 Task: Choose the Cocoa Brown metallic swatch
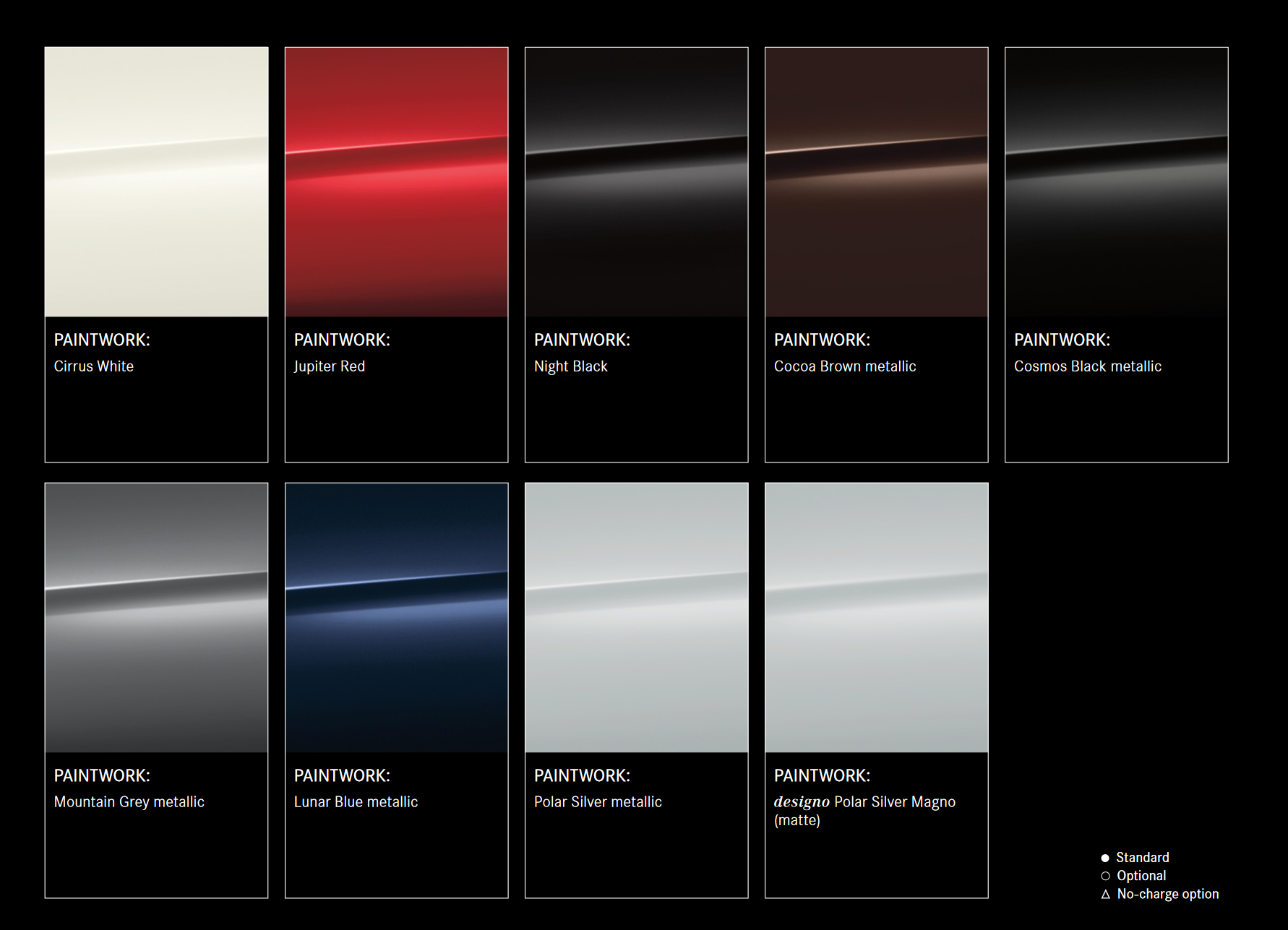tap(876, 182)
